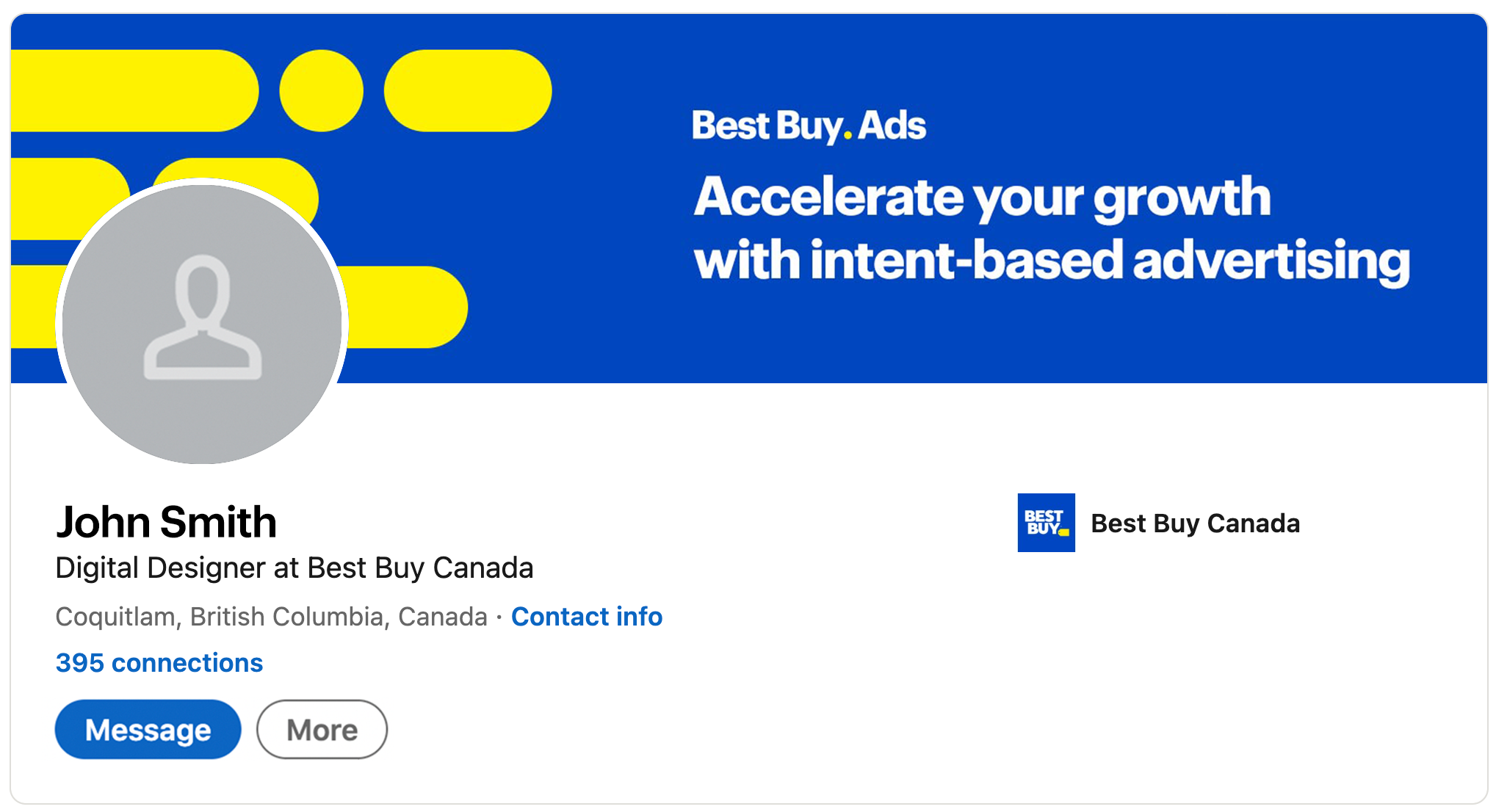Open the Contact info link

pyautogui.click(x=587, y=617)
